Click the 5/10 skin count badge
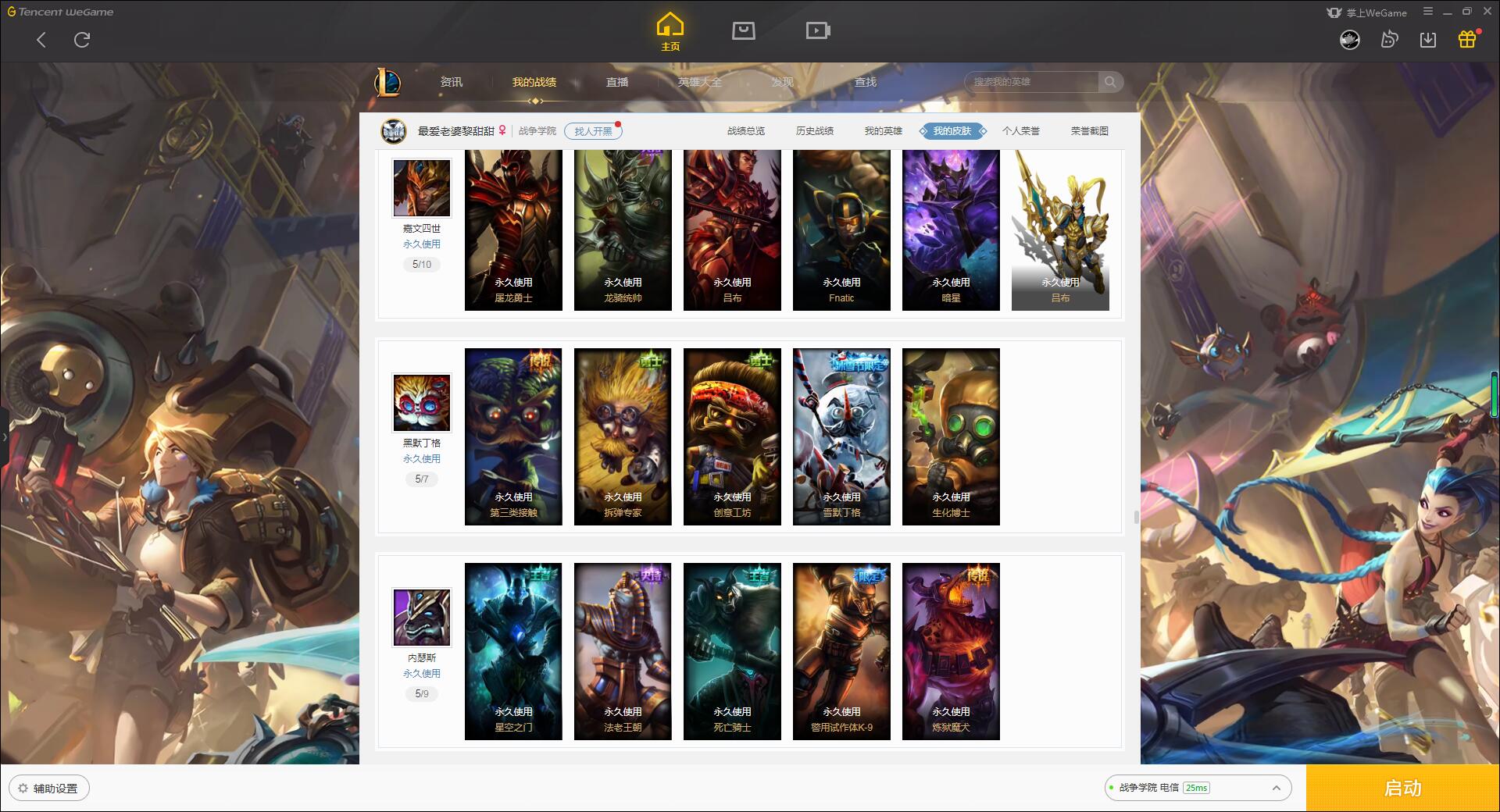Screen dimensions: 1500x812 point(422,265)
